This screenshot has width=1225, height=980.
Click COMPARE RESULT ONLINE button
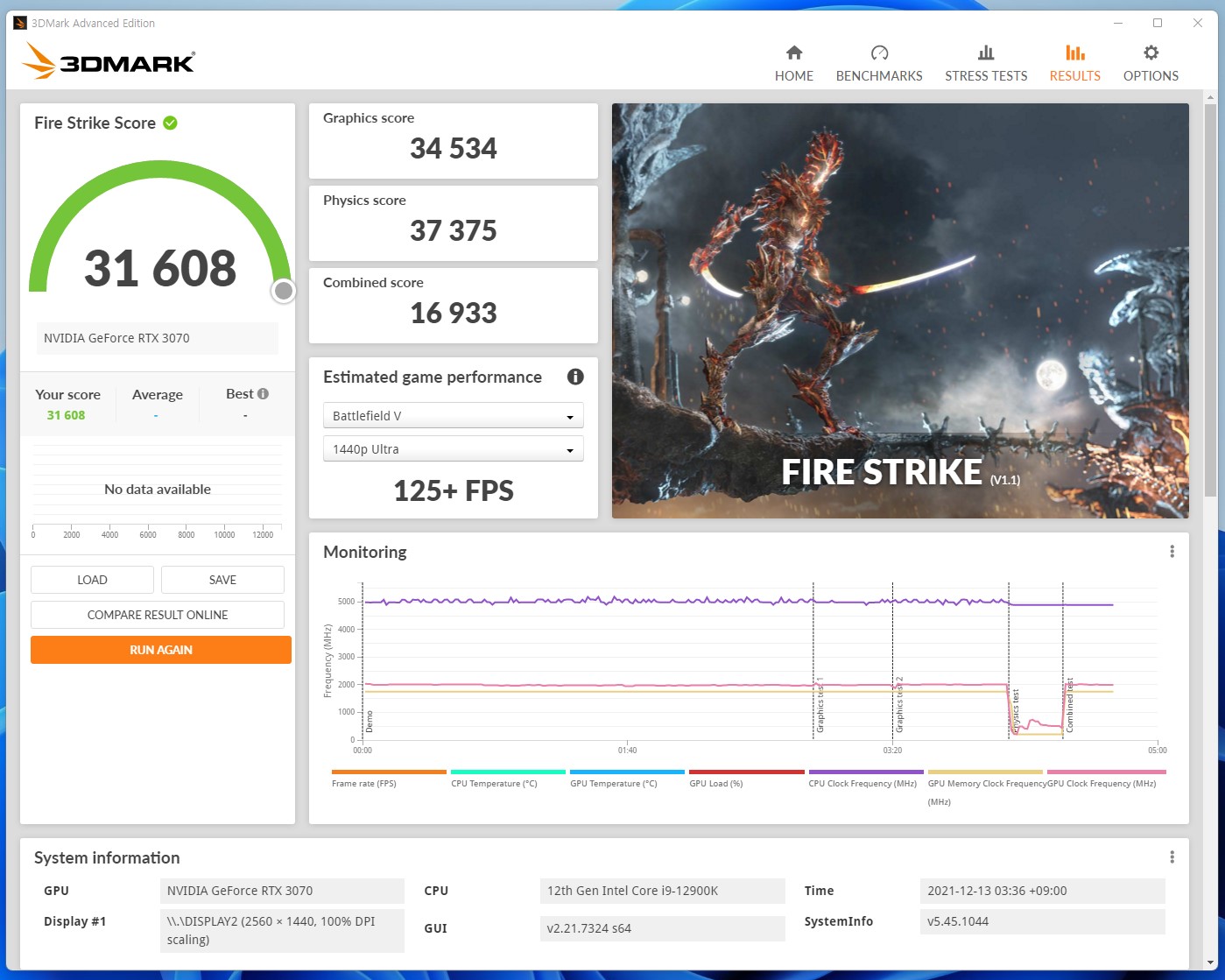158,615
